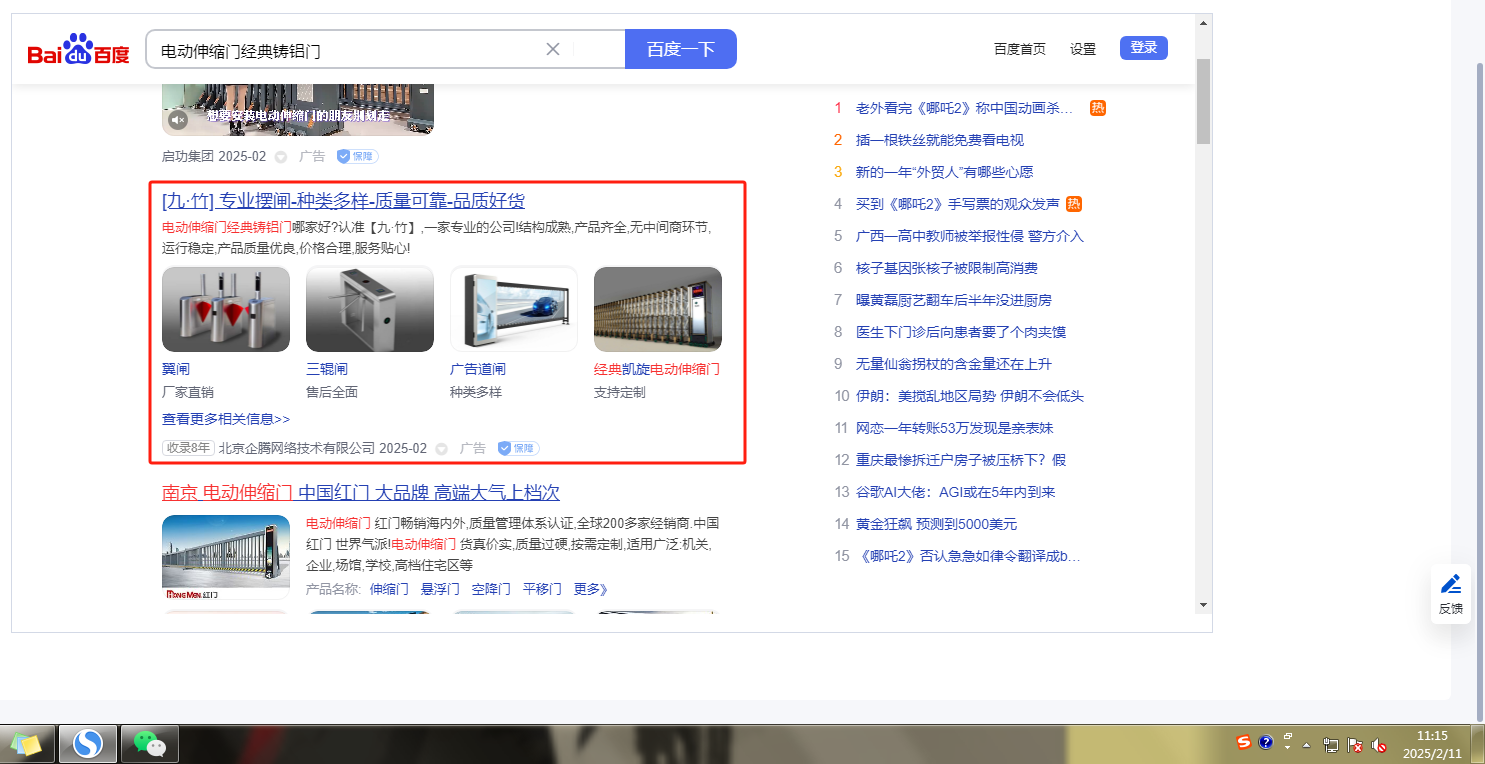This screenshot has height=764, width=1485.
Task: Click the 保障 badge beside 启功集团
Action: [357, 156]
